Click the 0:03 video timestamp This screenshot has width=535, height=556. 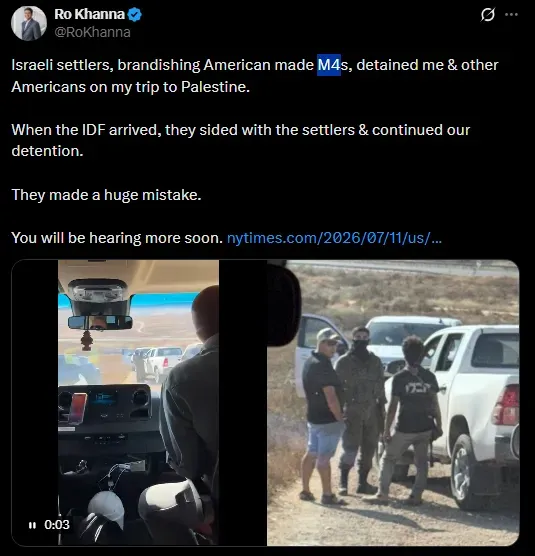[57, 525]
